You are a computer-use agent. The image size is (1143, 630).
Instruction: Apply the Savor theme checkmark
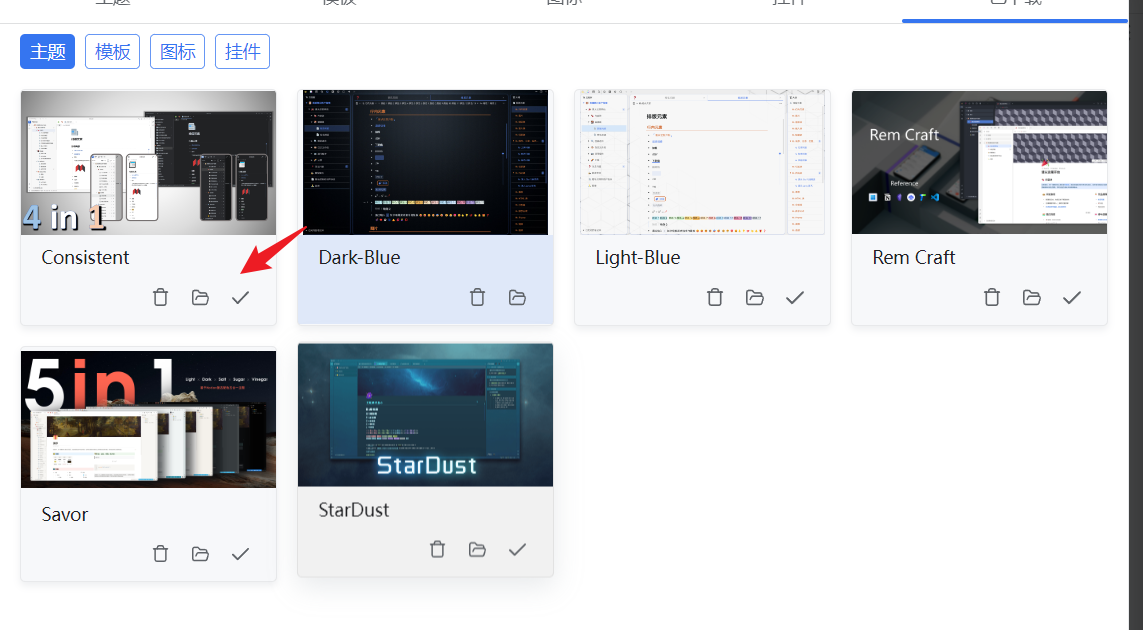(241, 554)
